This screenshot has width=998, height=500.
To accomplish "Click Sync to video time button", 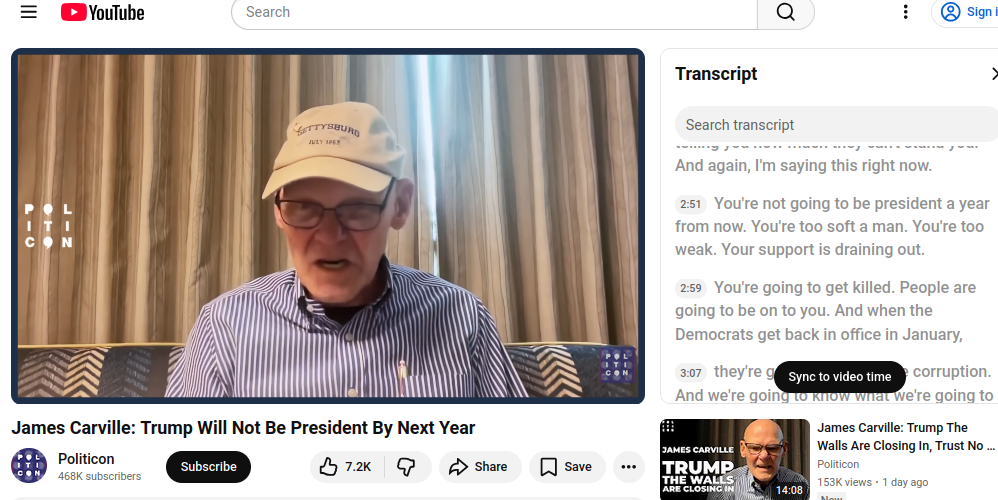I will click(x=840, y=377).
